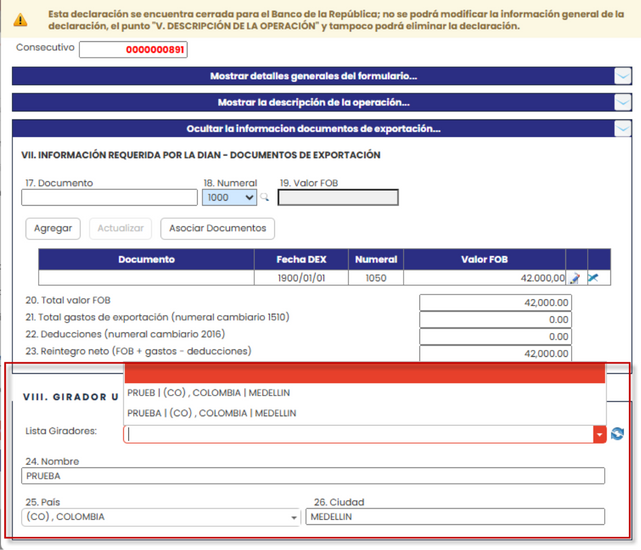Click the Agregar button
Screen dimensions: 641x550
(x=53, y=228)
